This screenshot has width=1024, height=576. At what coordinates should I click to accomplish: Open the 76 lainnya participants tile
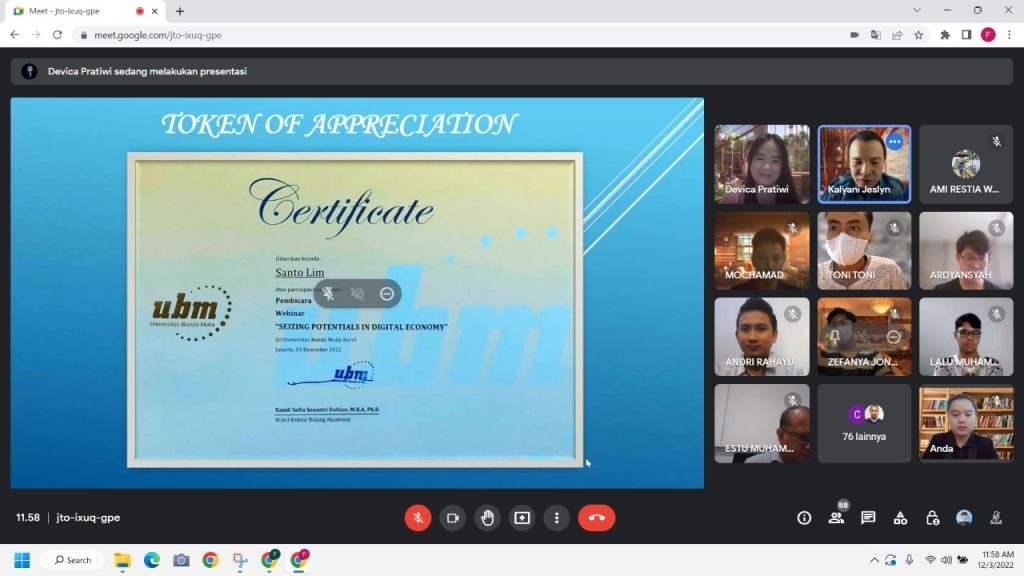864,423
